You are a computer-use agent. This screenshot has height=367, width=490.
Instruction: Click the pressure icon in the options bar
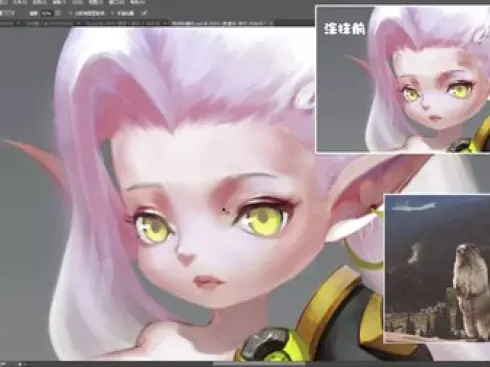pyautogui.click(x=144, y=13)
